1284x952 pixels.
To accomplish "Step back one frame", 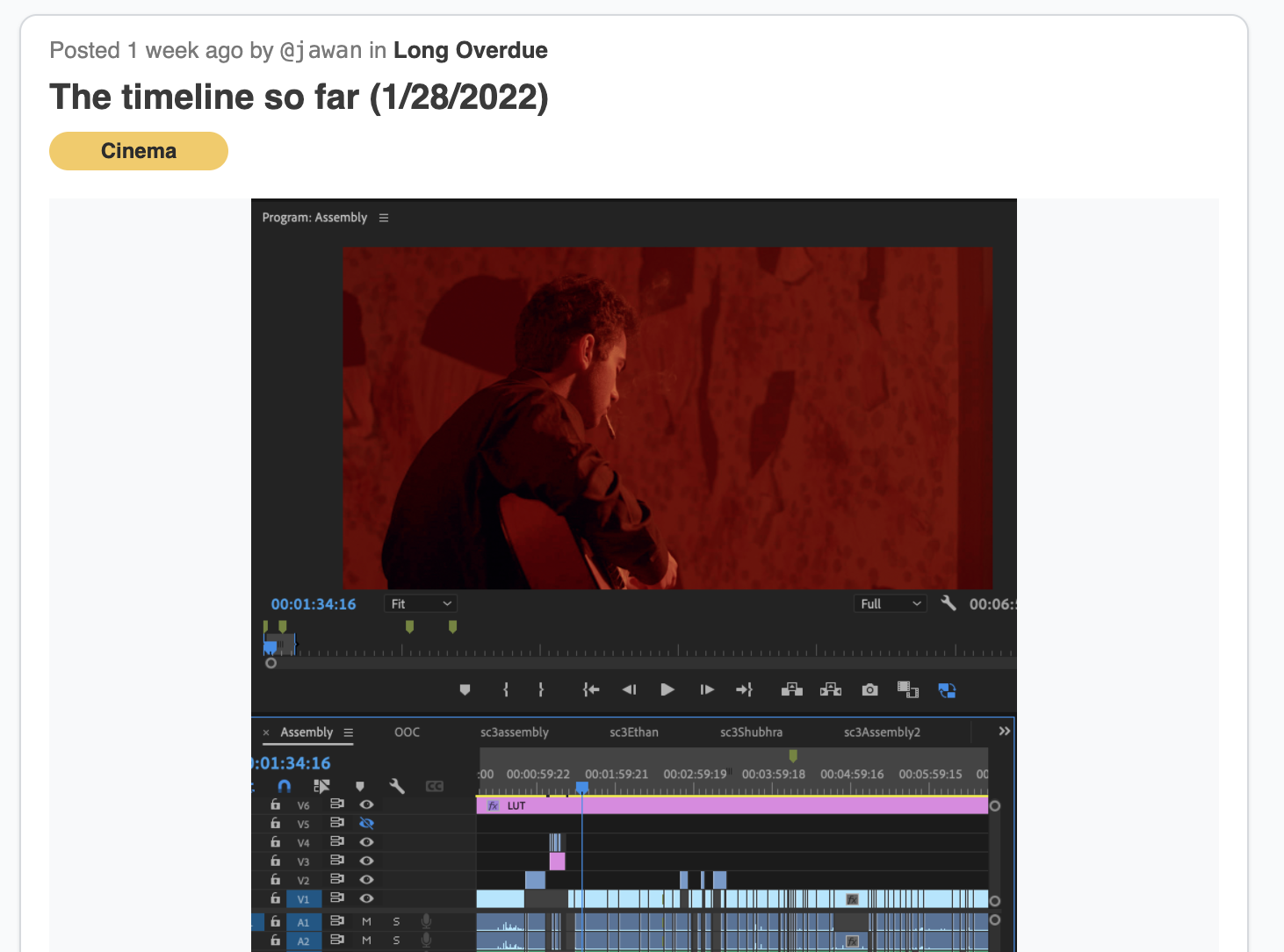I will coord(629,690).
